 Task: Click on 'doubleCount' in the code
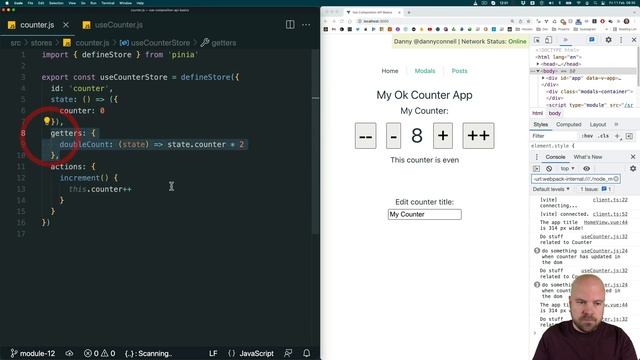click(x=85, y=144)
